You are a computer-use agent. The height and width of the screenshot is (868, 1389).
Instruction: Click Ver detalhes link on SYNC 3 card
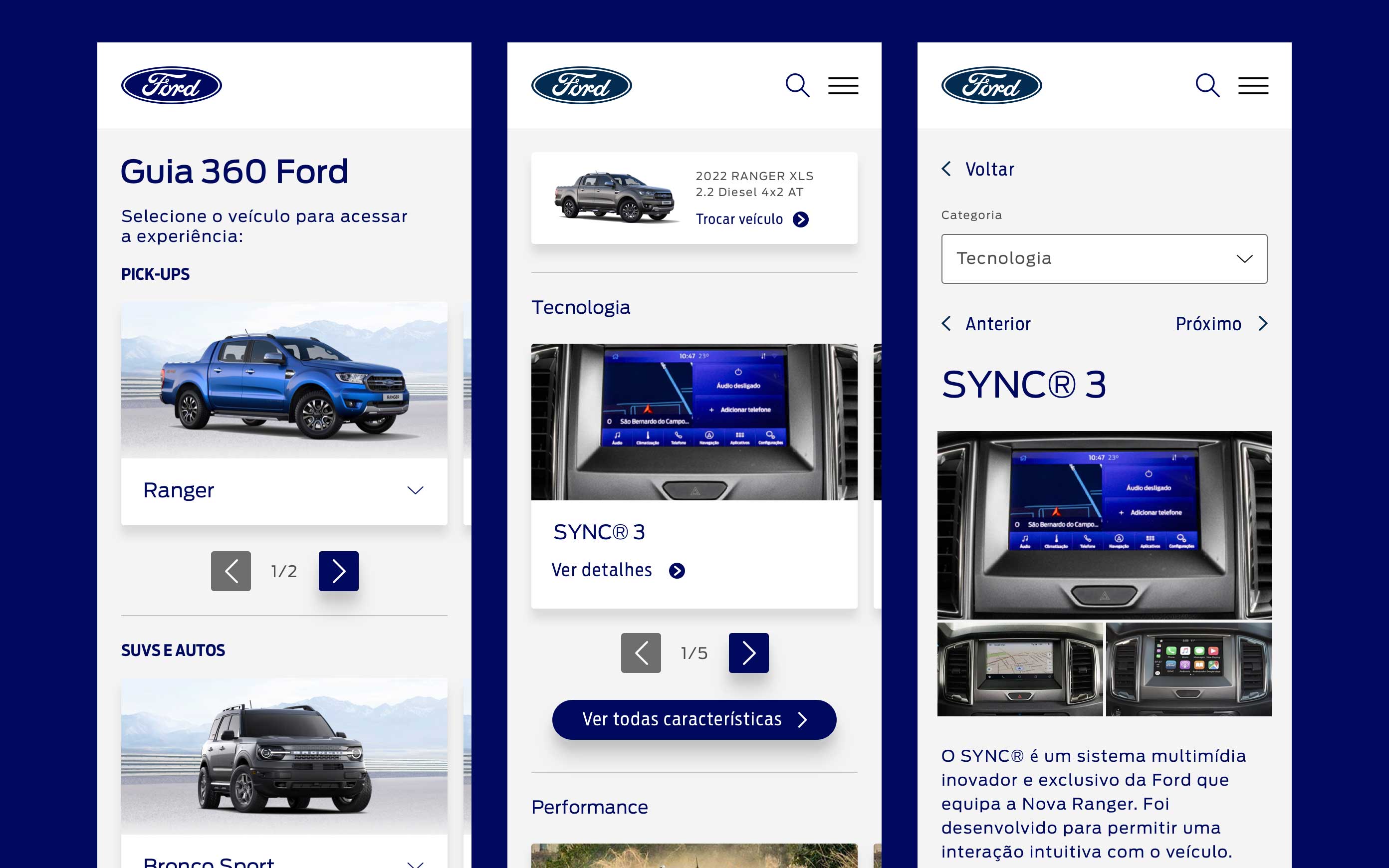click(602, 570)
